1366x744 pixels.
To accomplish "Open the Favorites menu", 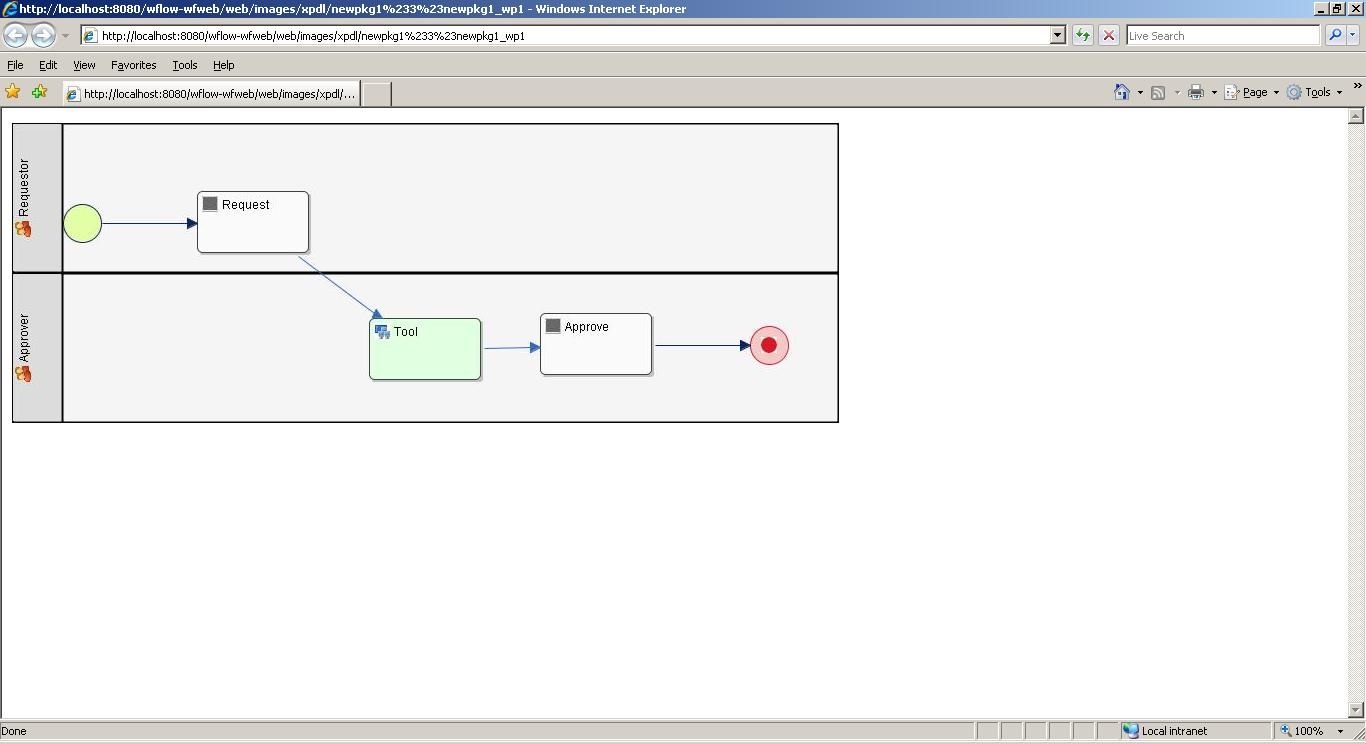I will pyautogui.click(x=134, y=65).
